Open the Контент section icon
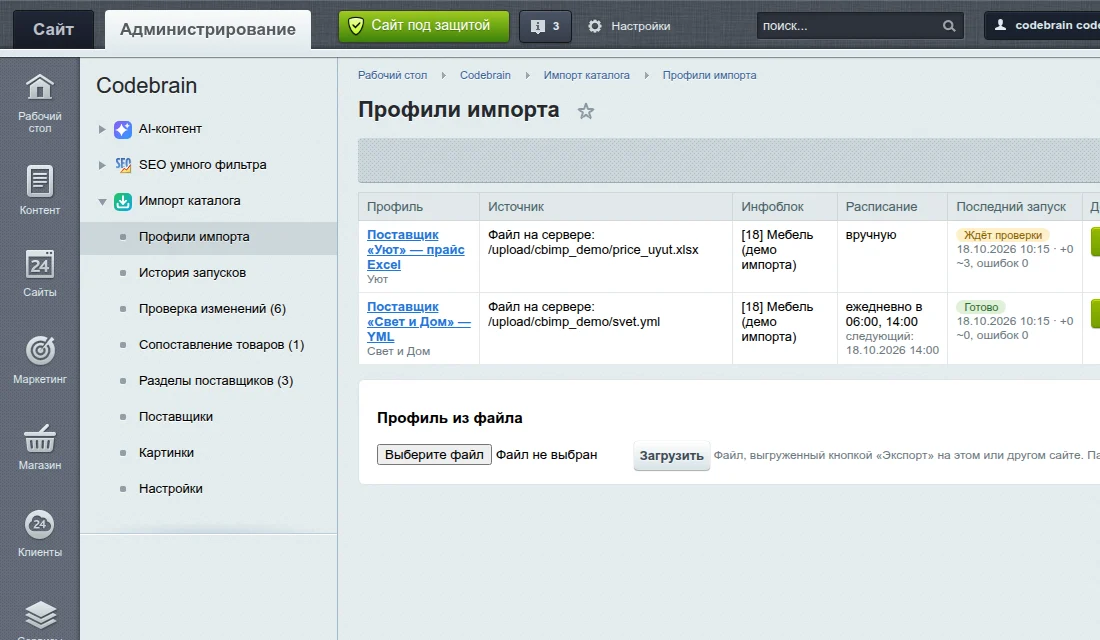 pos(40,181)
